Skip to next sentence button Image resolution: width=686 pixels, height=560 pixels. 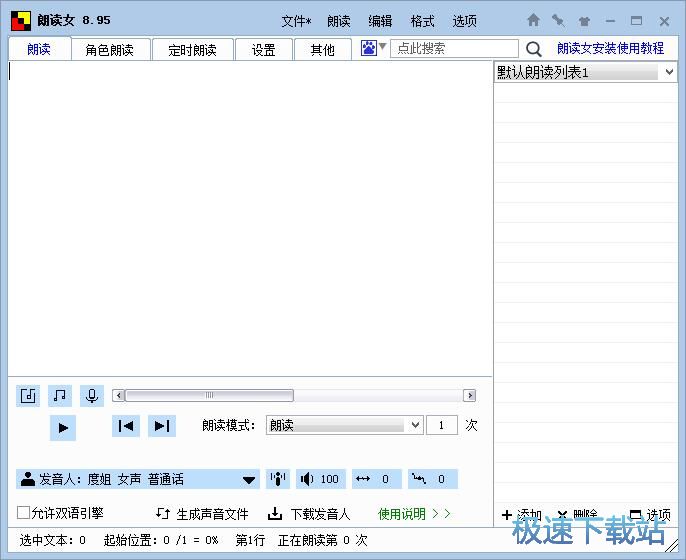point(161,426)
